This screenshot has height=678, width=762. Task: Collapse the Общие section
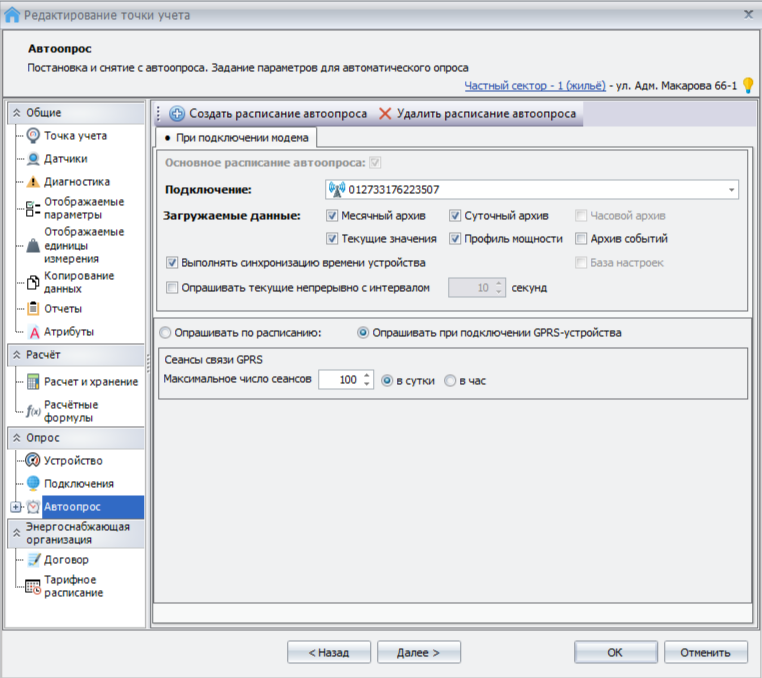(18, 113)
